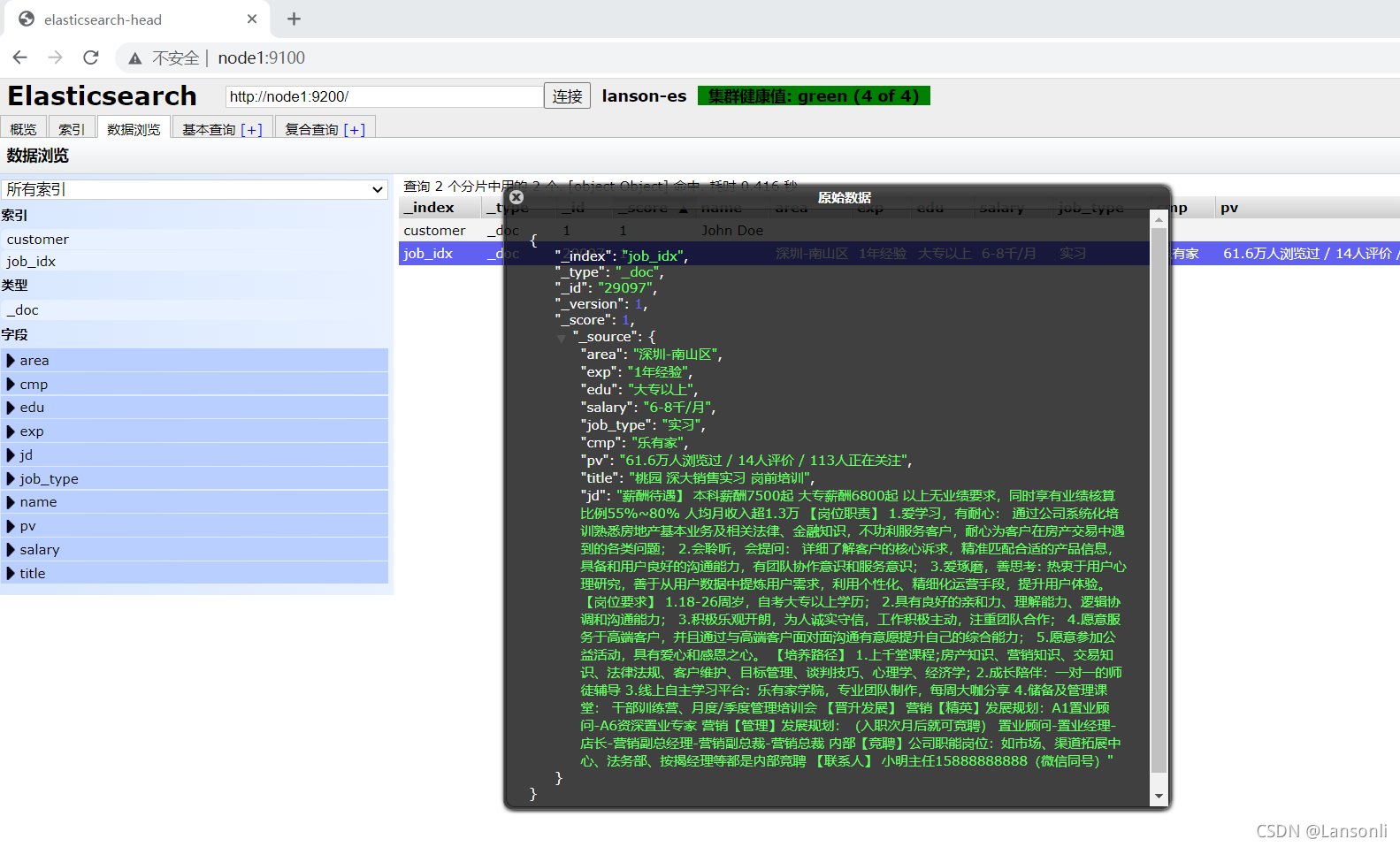Image resolution: width=1400 pixels, height=847 pixels.
Task: Expand the salary field filter
Action: point(11,549)
